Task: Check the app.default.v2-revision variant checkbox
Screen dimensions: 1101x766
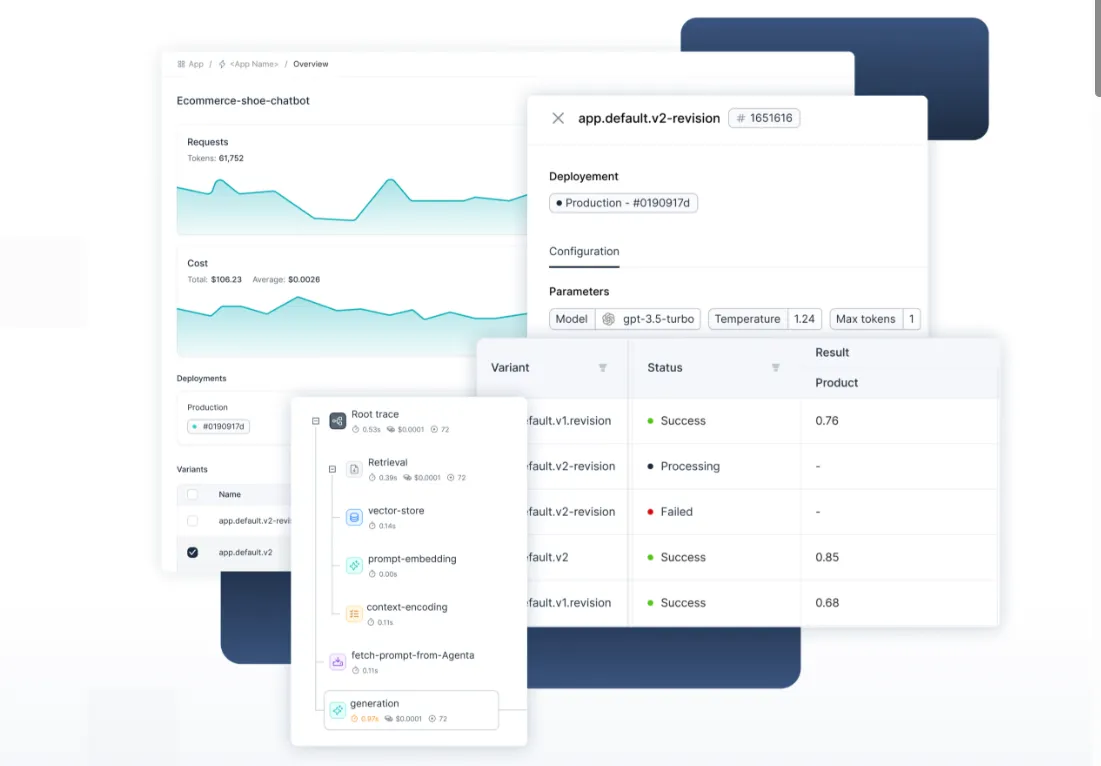Action: [193, 521]
